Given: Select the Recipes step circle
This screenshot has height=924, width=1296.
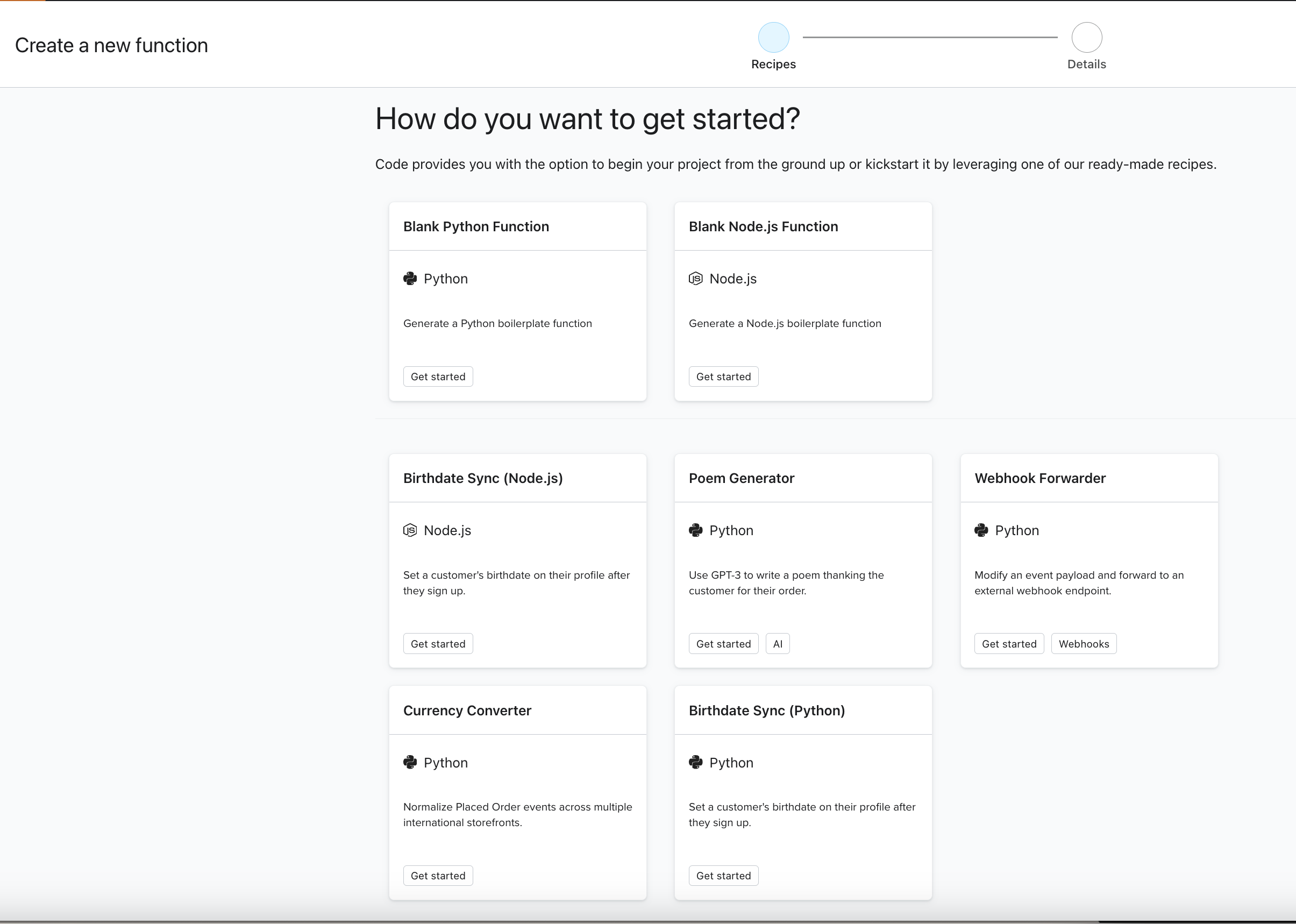Looking at the screenshot, I should point(773,38).
